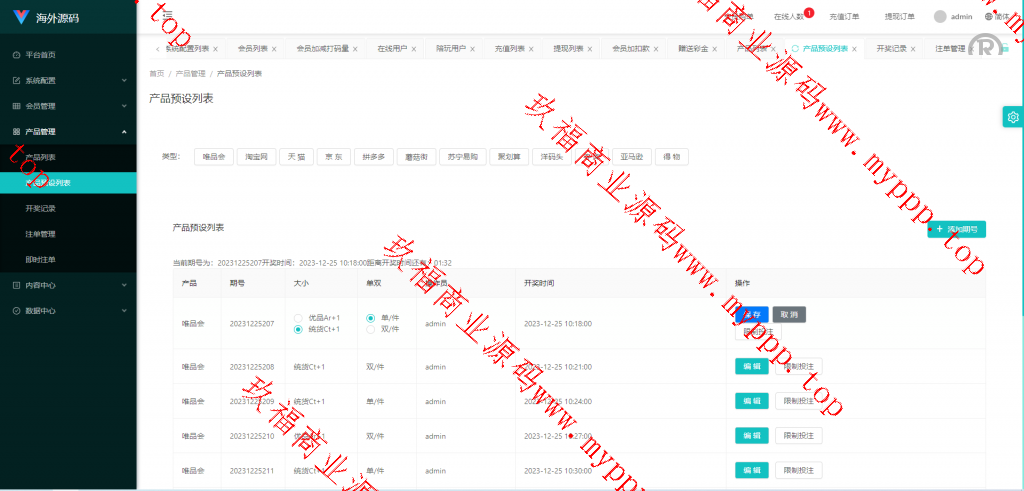Choose the 双/件 radio option
This screenshot has width=1024, height=491.
(x=371, y=328)
